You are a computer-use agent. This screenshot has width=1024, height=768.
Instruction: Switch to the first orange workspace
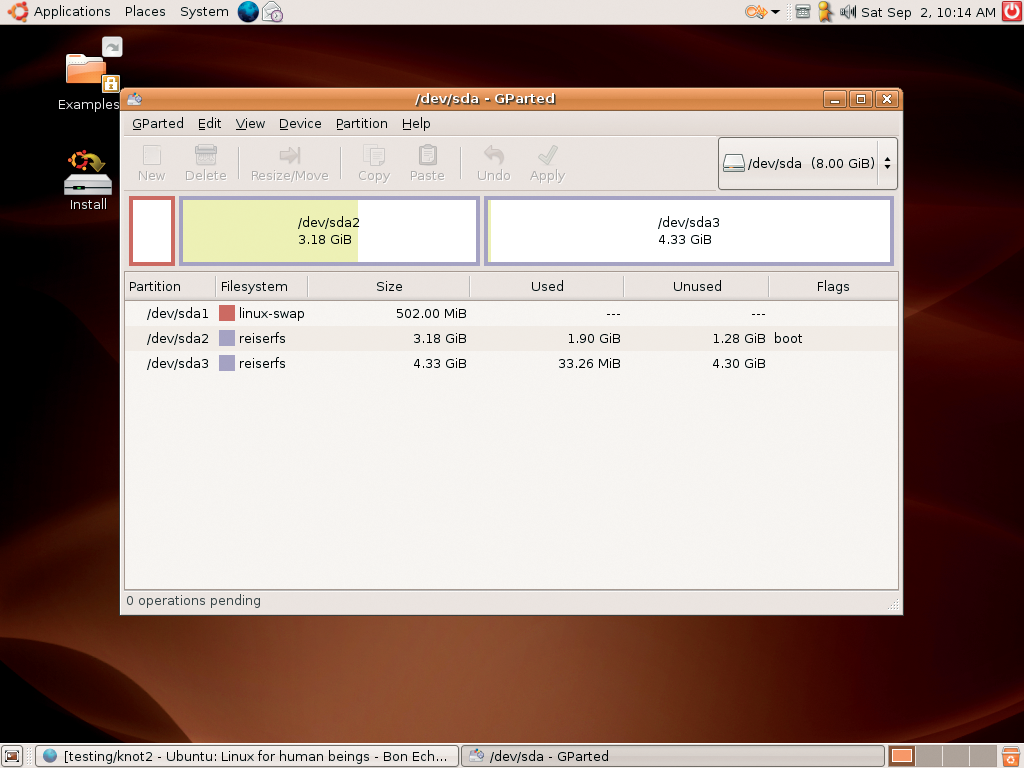(902, 756)
